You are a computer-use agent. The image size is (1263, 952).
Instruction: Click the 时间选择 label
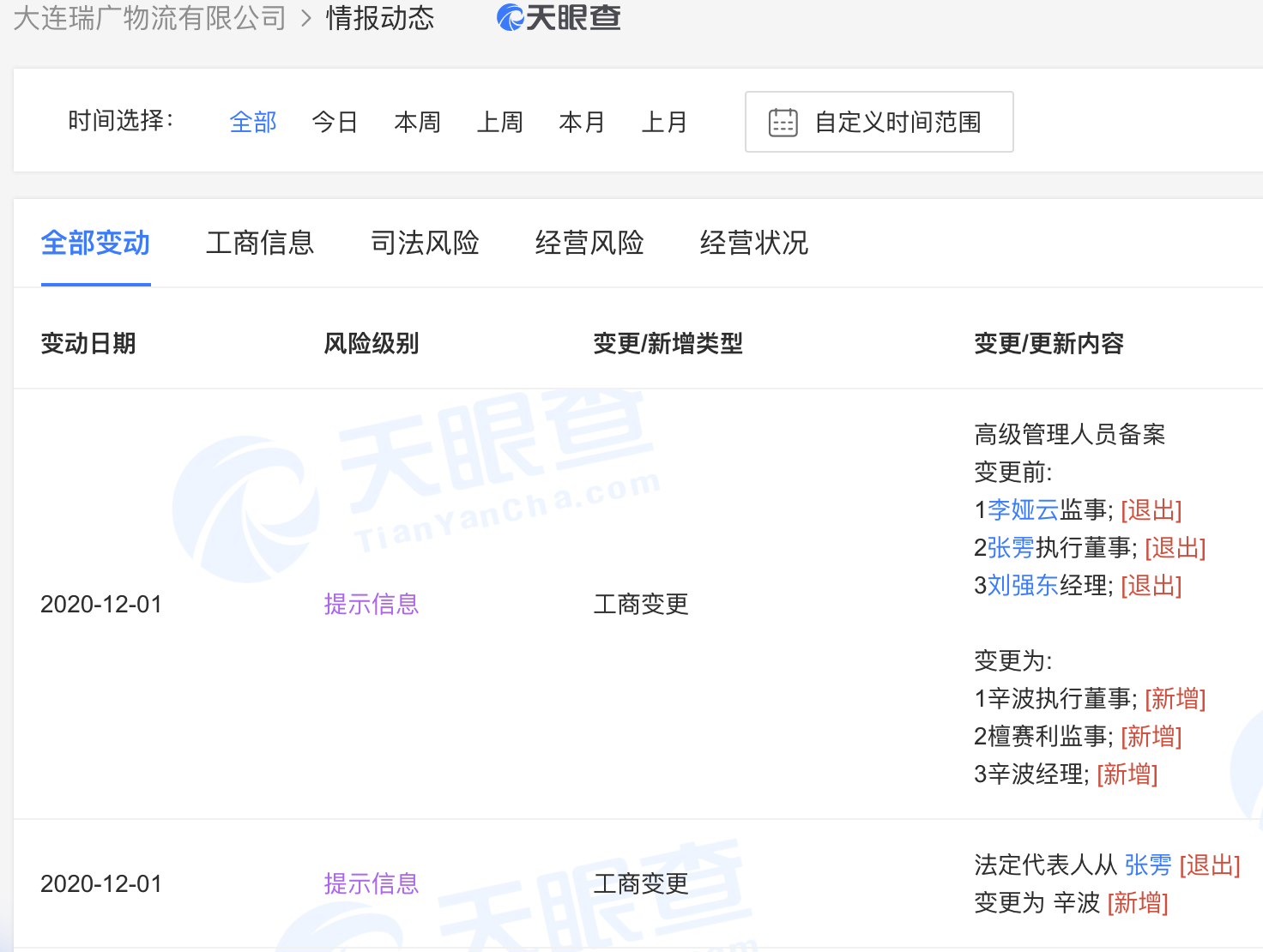point(121,121)
